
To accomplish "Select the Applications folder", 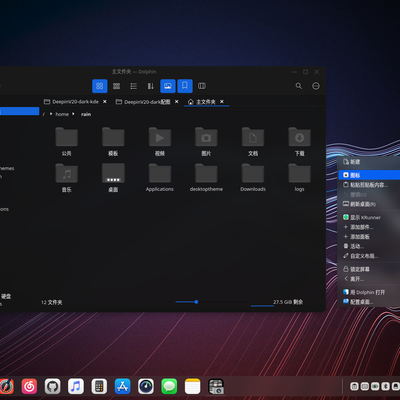I will pyautogui.click(x=160, y=178).
